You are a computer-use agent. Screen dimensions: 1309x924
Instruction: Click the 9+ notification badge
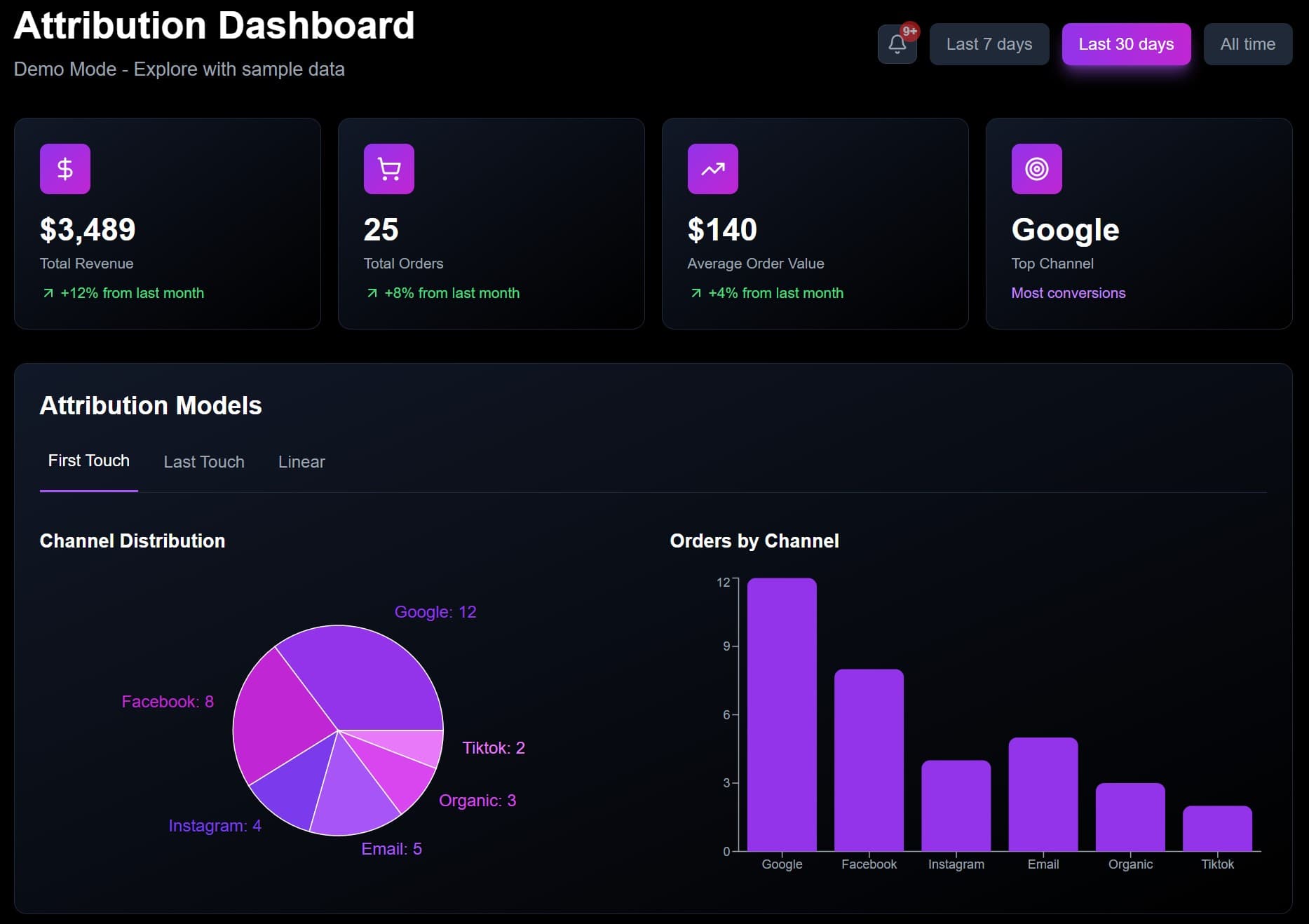click(x=909, y=30)
